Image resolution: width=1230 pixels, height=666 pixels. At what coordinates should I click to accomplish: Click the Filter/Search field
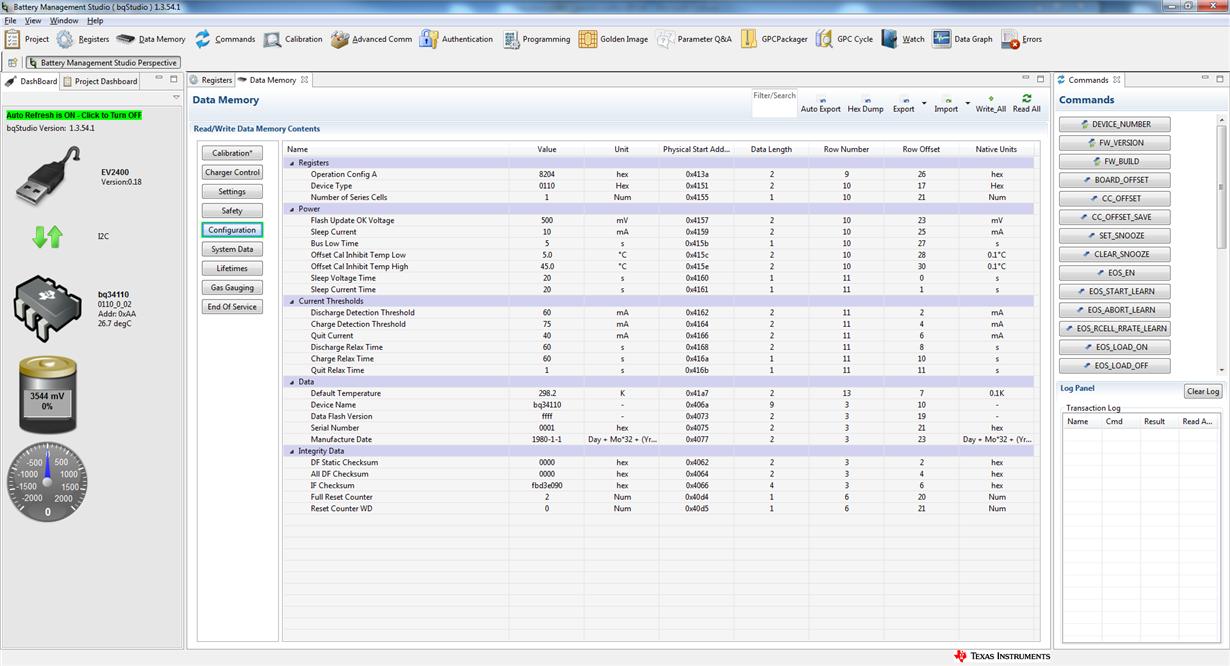pyautogui.click(x=775, y=103)
